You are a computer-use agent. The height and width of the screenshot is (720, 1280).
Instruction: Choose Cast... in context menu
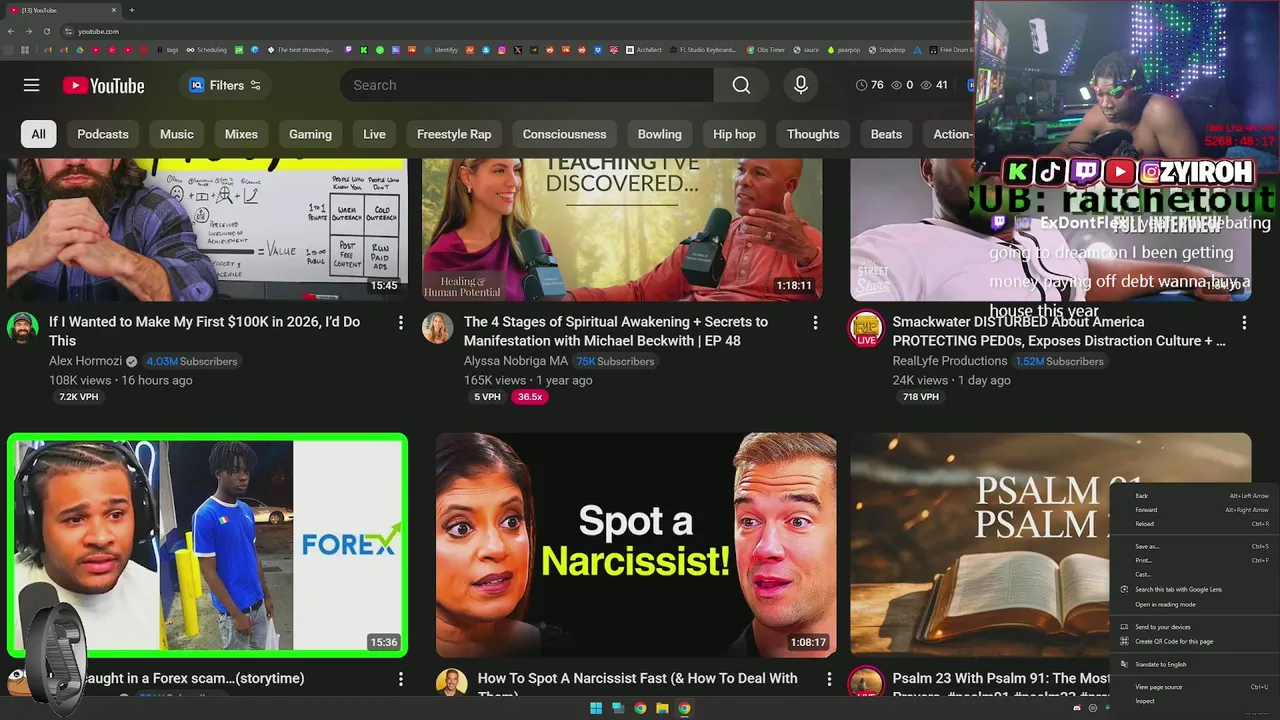pyautogui.click(x=1194, y=575)
